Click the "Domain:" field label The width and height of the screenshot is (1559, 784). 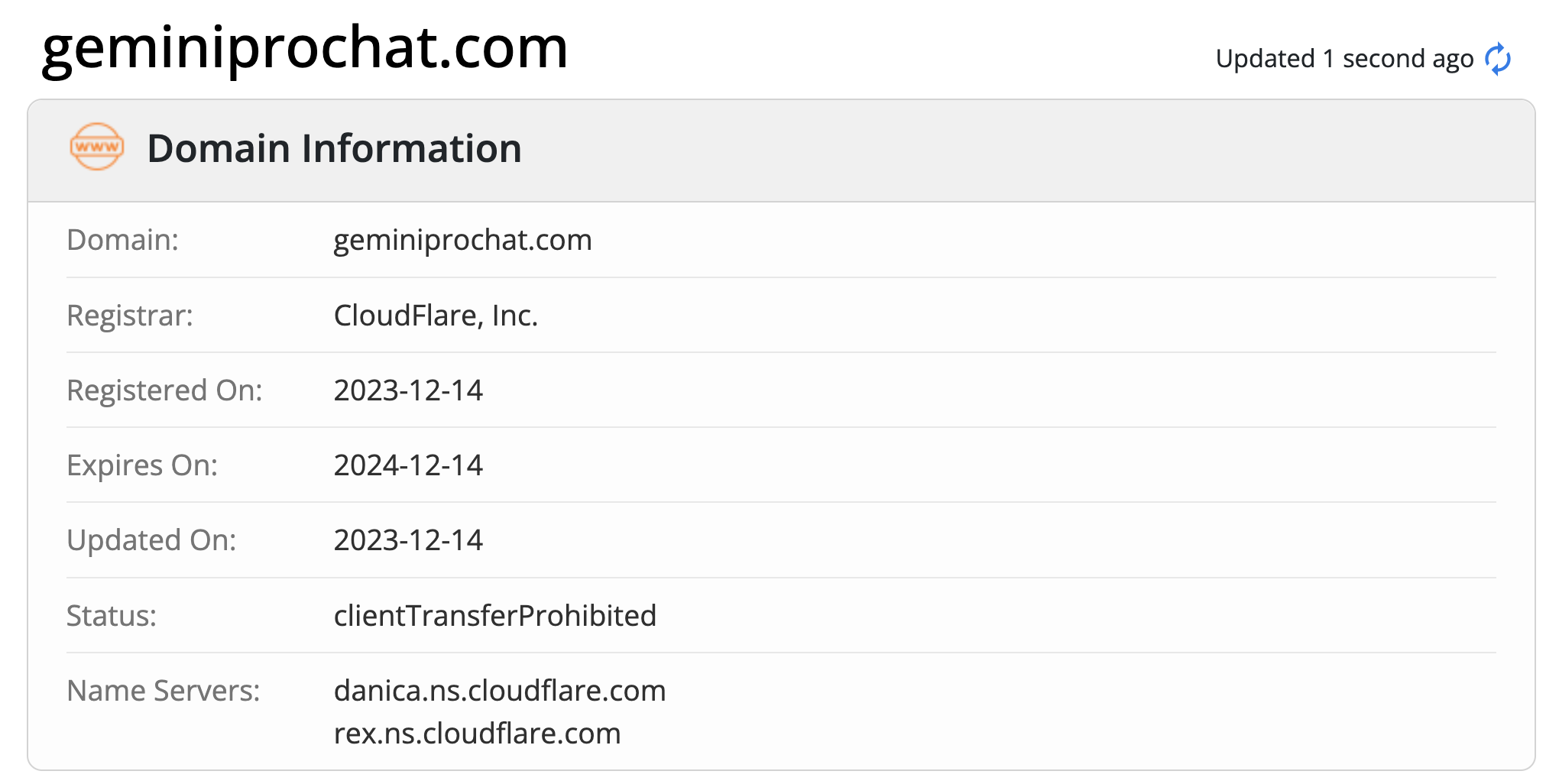tap(122, 240)
